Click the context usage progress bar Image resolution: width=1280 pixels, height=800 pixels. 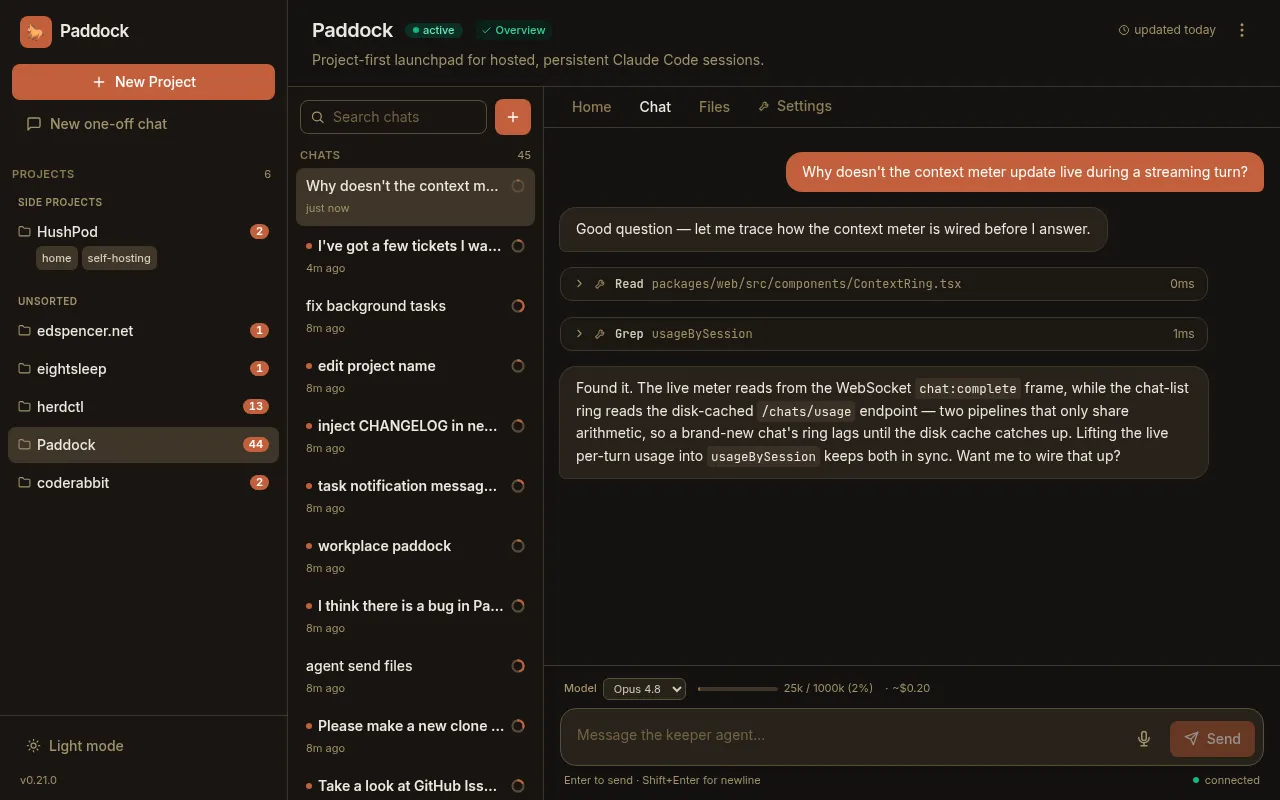tap(737, 689)
